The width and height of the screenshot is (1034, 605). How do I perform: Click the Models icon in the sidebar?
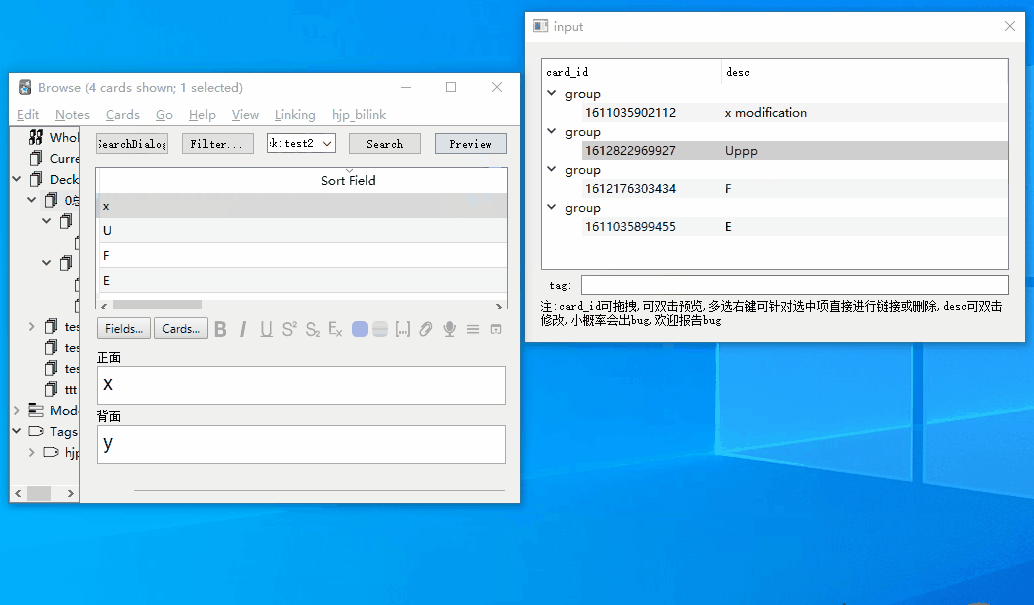(36, 410)
